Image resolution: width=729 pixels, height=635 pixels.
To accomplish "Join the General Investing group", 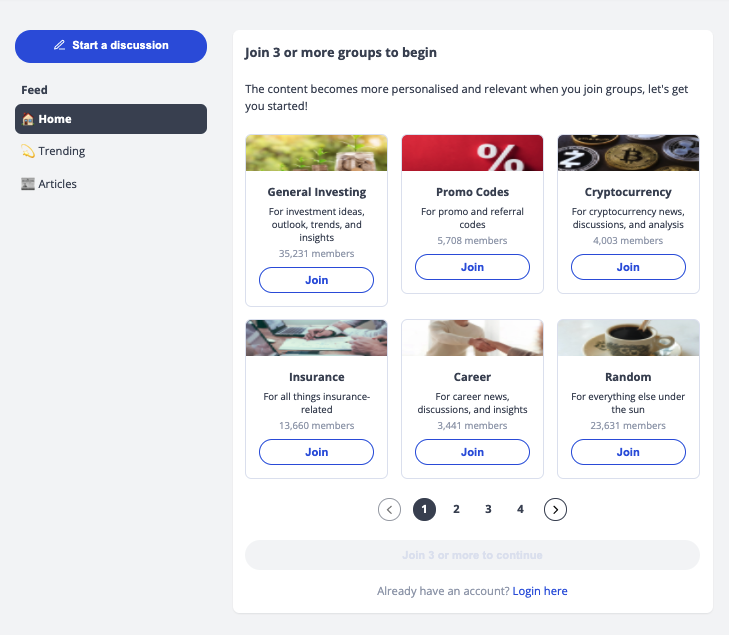I will click(x=316, y=280).
